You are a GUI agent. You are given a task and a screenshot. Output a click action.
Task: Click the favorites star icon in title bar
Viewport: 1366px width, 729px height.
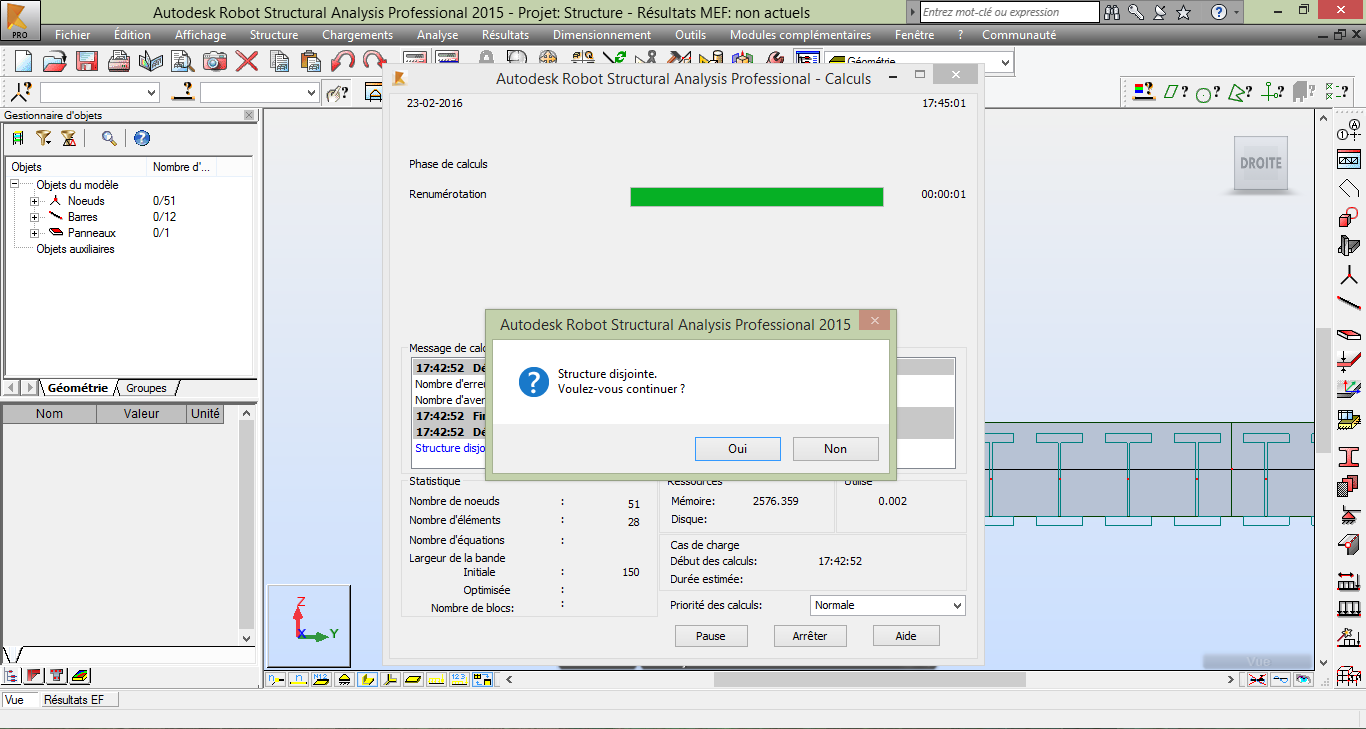pos(1184,12)
